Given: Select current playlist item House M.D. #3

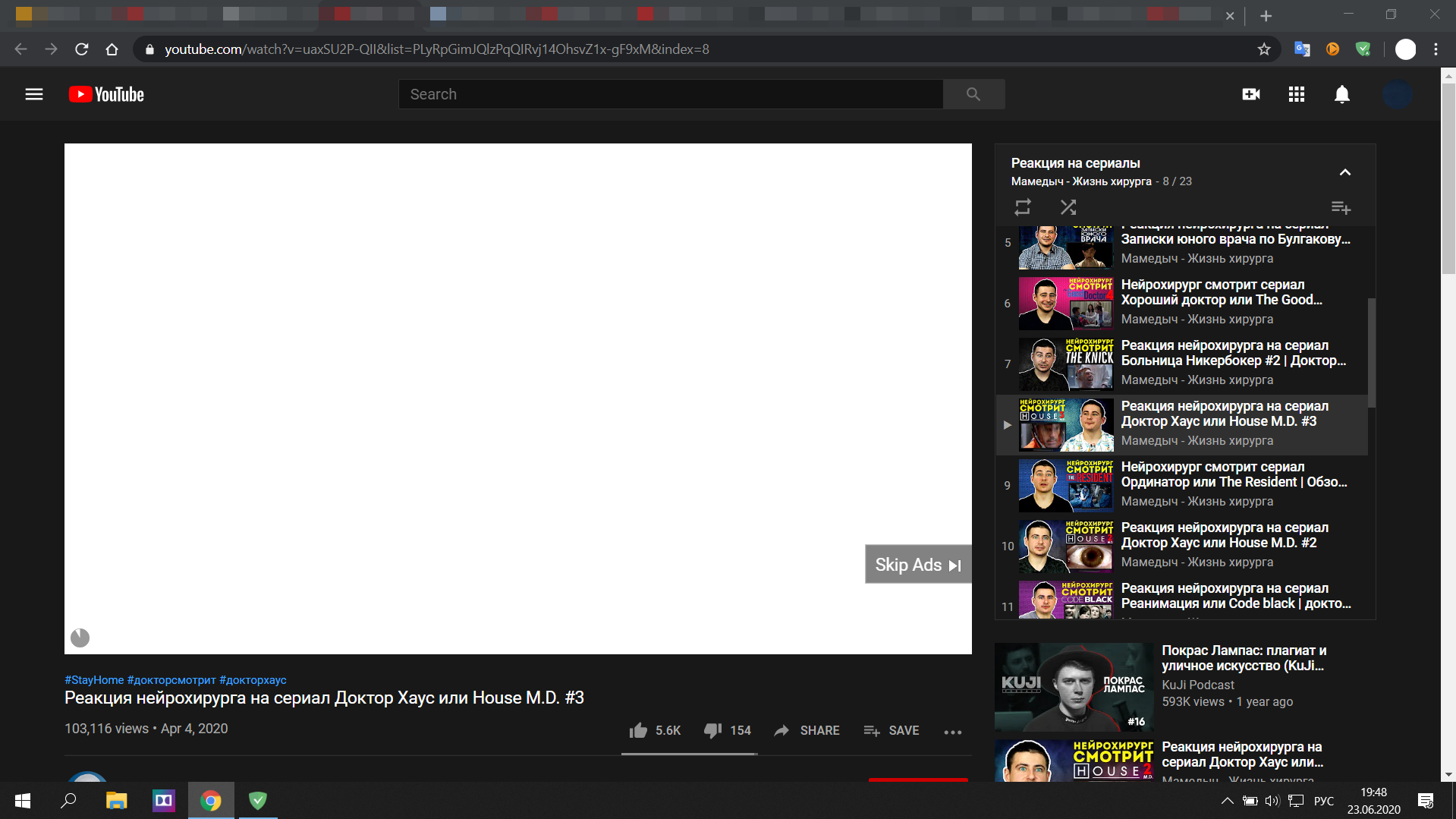Looking at the screenshot, I should [x=1181, y=424].
